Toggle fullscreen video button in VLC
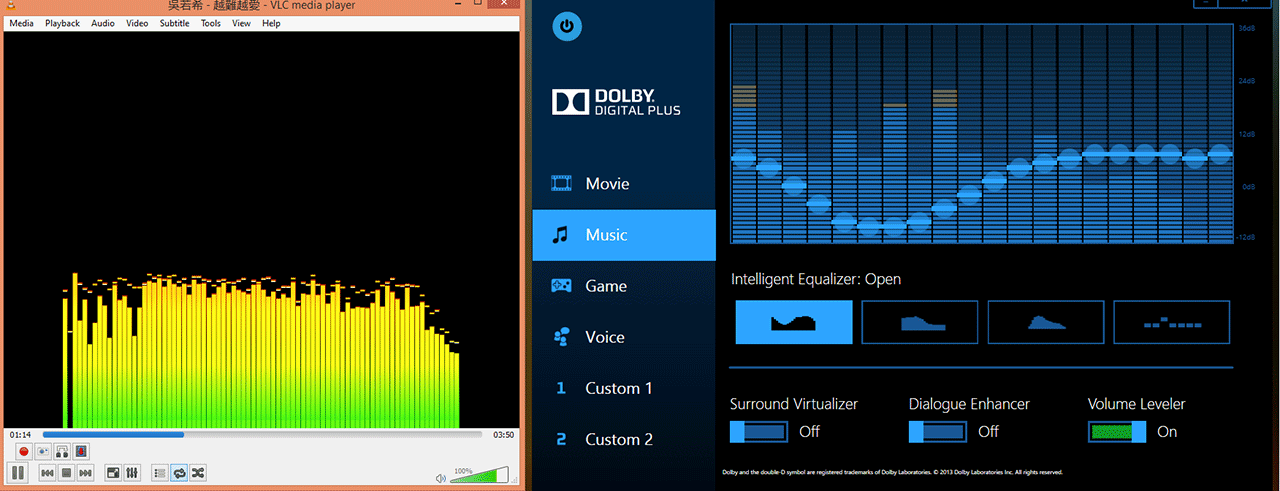The width and height of the screenshot is (1280, 491). [x=113, y=472]
